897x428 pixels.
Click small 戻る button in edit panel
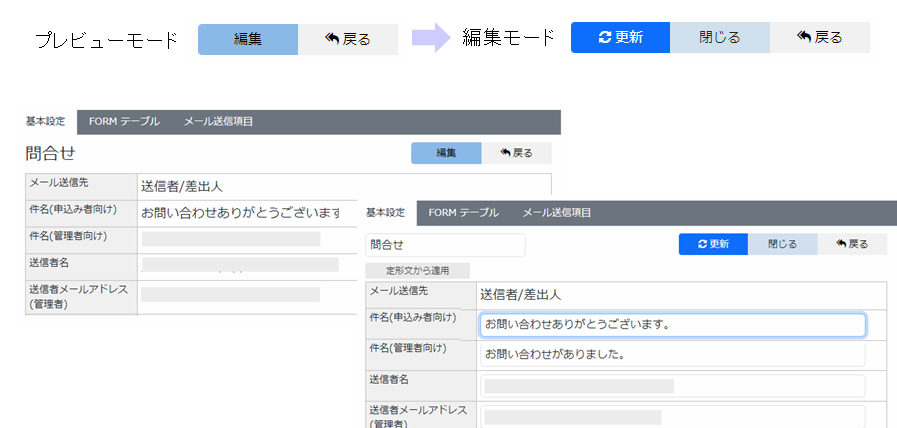pos(852,244)
